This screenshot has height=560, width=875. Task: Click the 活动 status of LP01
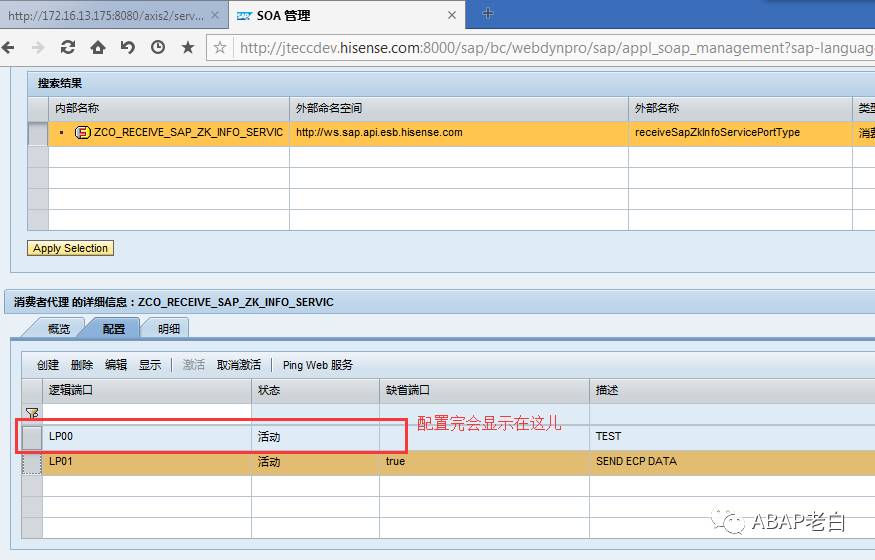pyautogui.click(x=269, y=462)
